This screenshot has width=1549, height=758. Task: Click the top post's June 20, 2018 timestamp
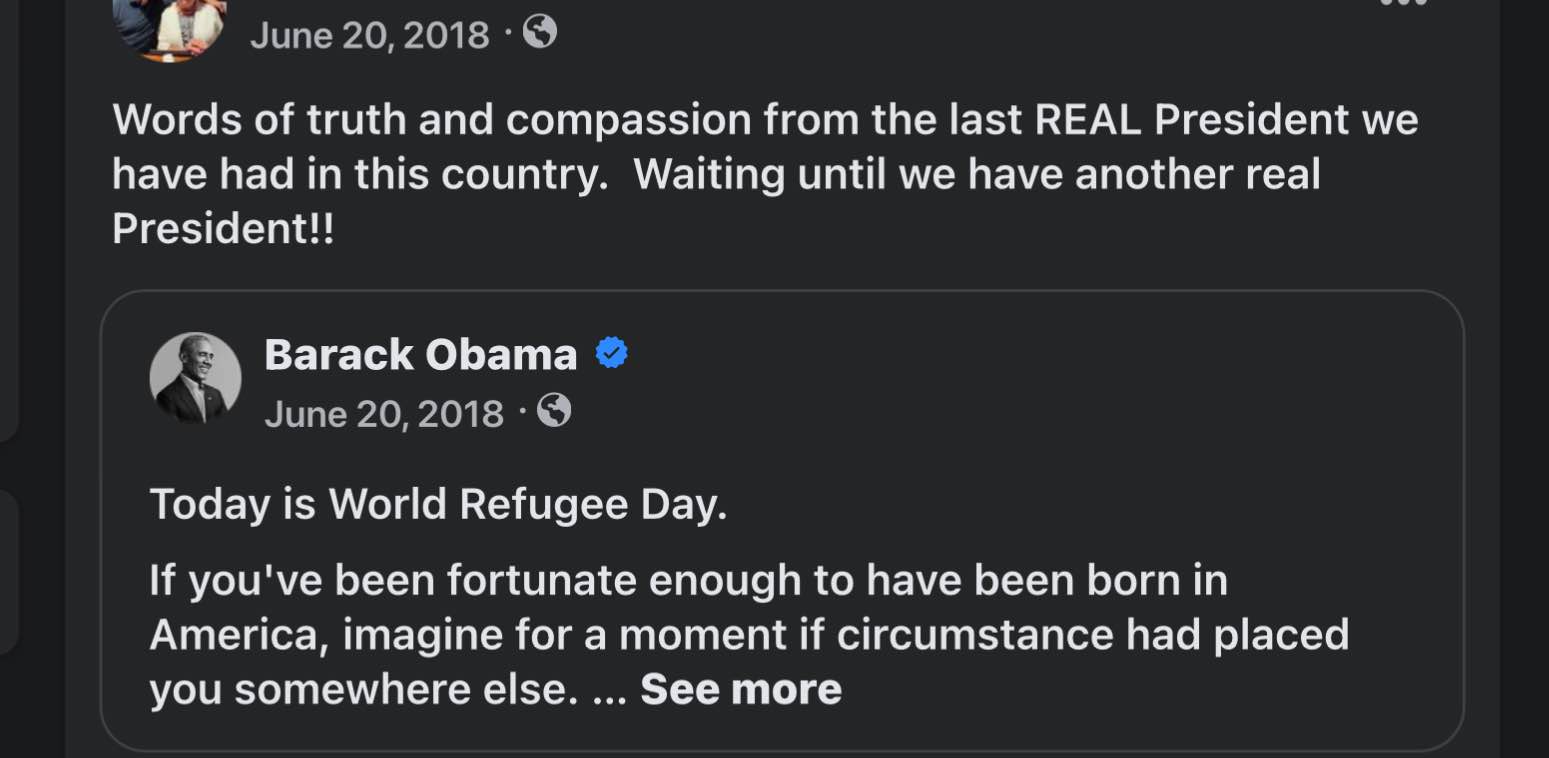point(369,36)
